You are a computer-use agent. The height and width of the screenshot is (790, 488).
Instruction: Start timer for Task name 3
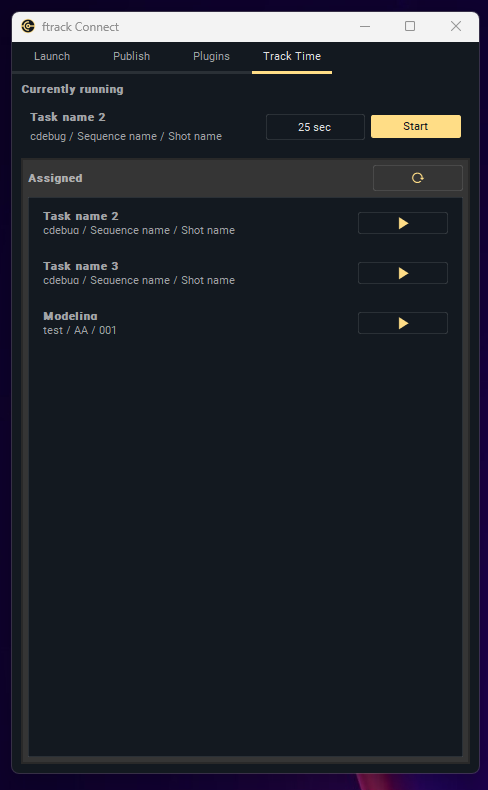pos(402,273)
